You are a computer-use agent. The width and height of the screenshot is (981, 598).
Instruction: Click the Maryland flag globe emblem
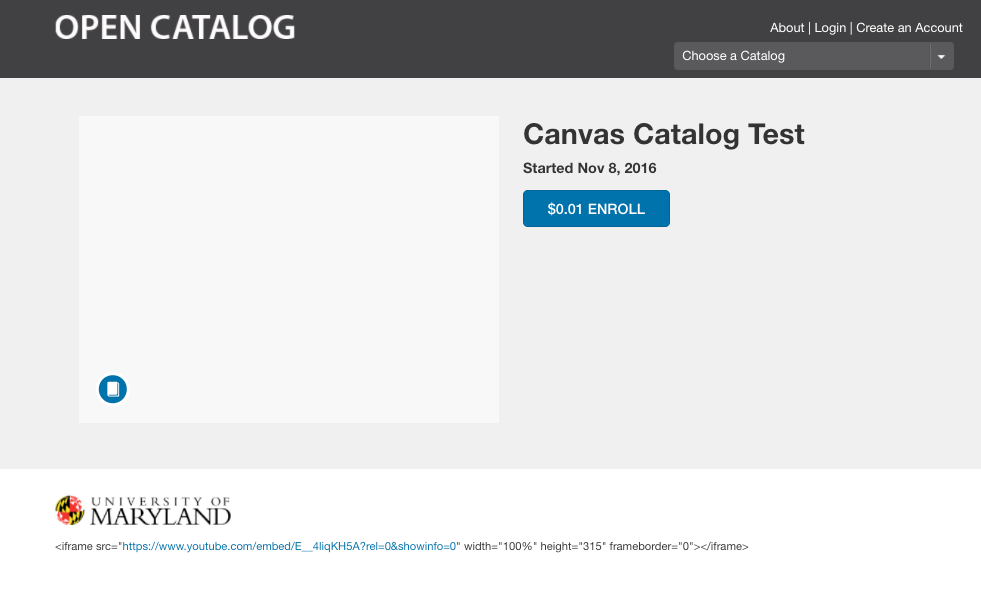tap(69, 510)
